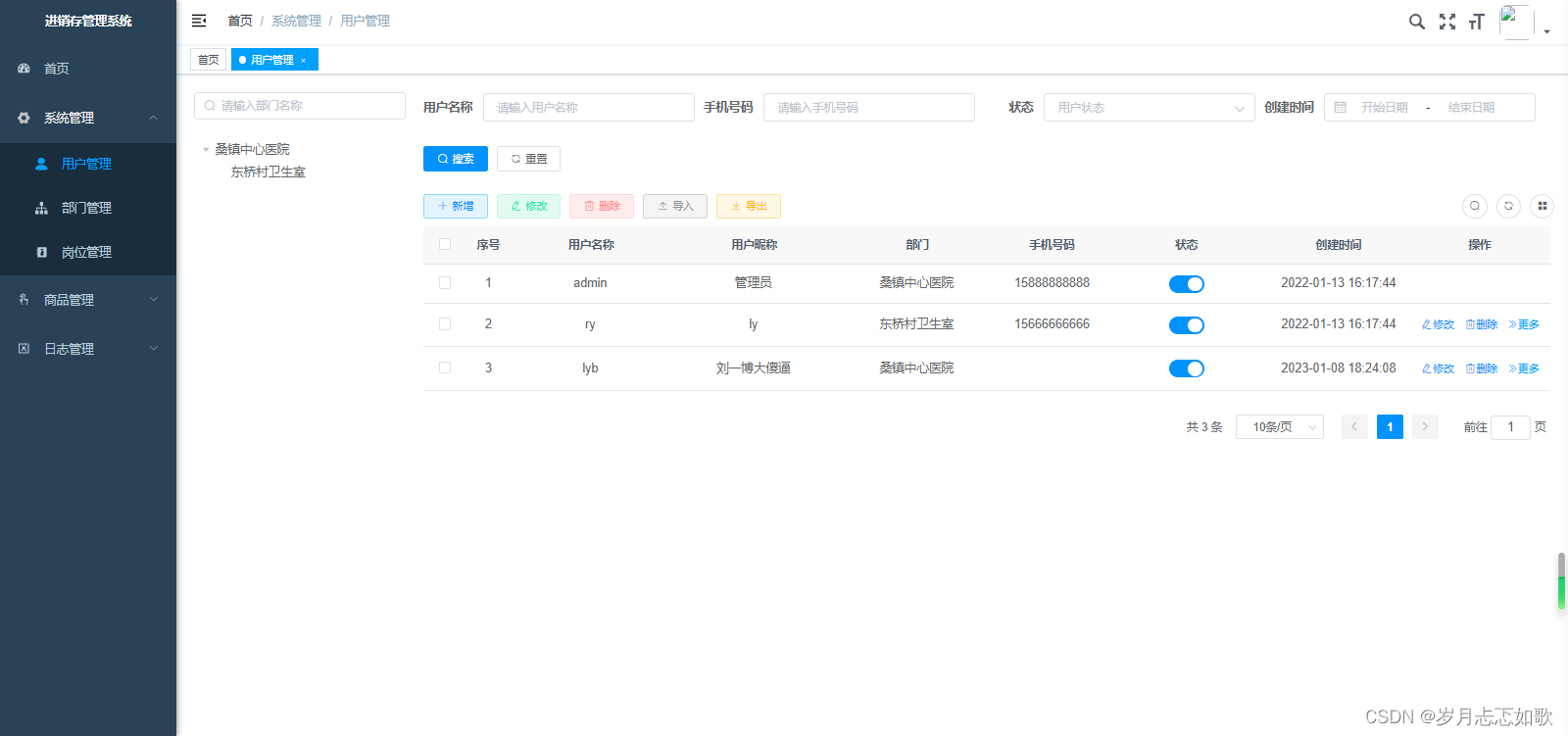The image size is (1568, 736).
Task: Click 删除 in the lyb row
Action: pos(1482,368)
